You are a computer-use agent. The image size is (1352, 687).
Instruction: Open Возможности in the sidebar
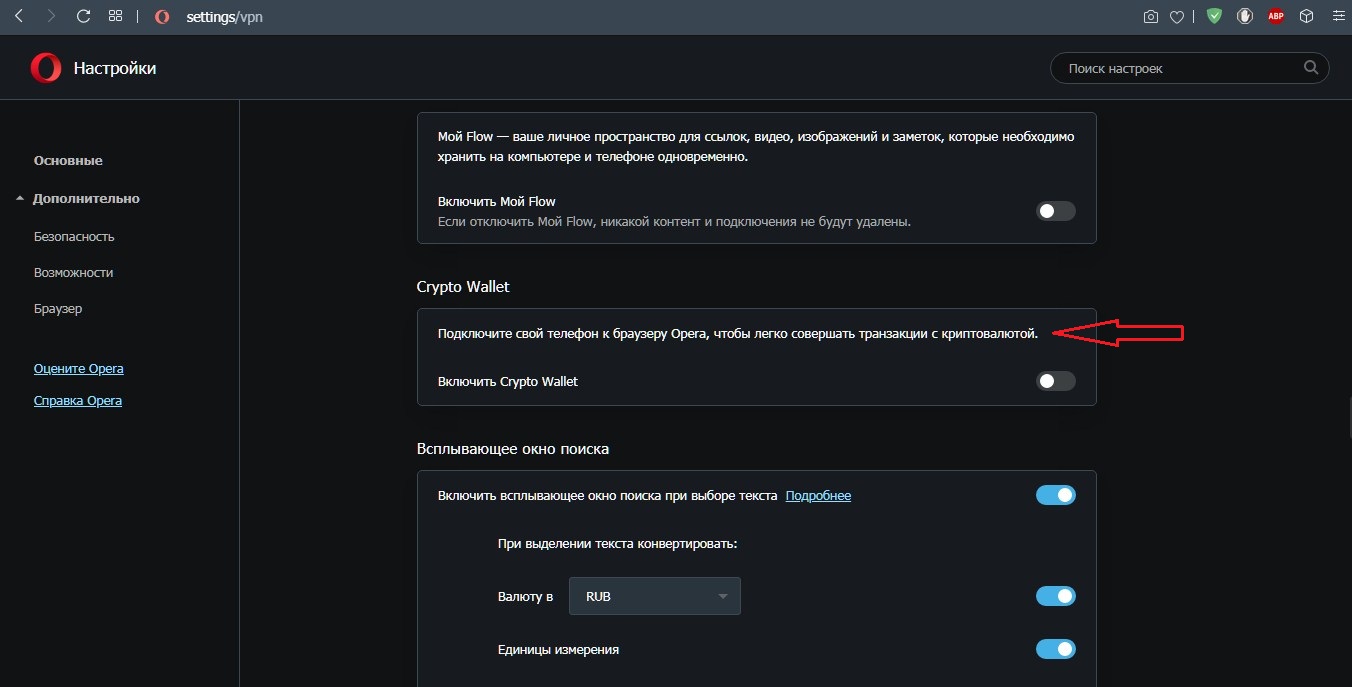(73, 272)
